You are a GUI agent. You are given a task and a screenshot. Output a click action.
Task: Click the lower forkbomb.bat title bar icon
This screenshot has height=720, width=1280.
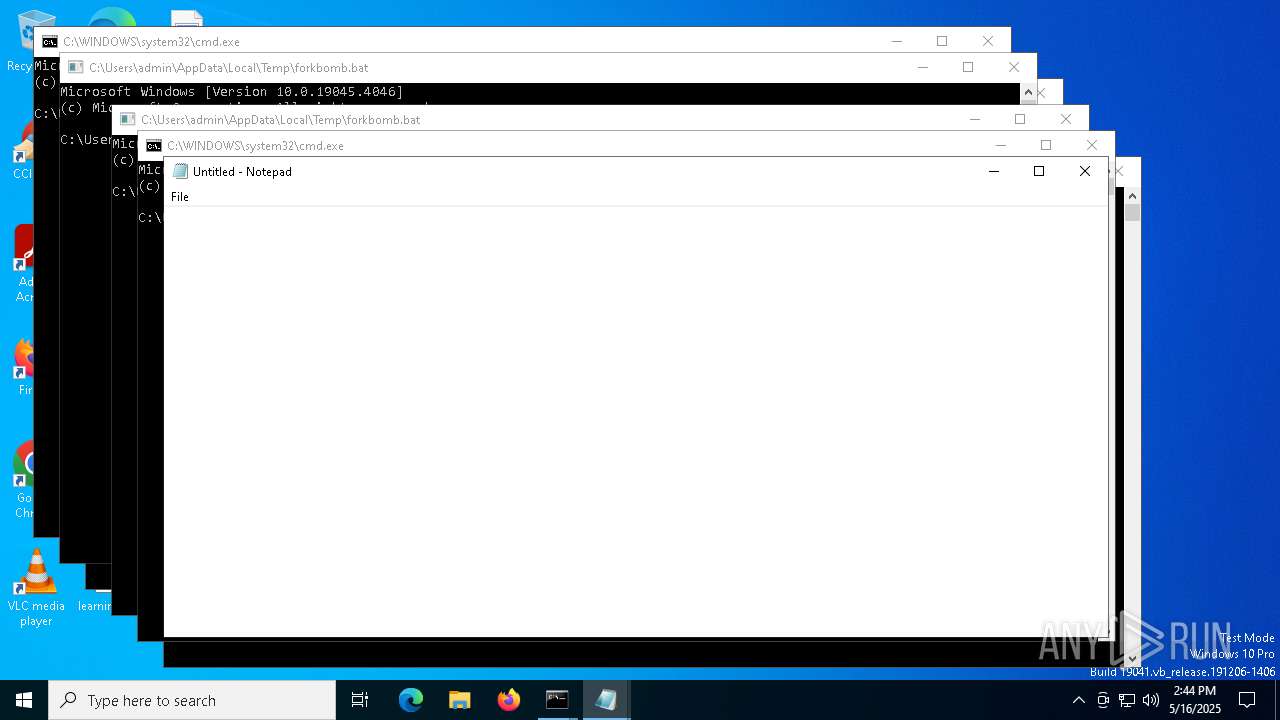pos(128,120)
